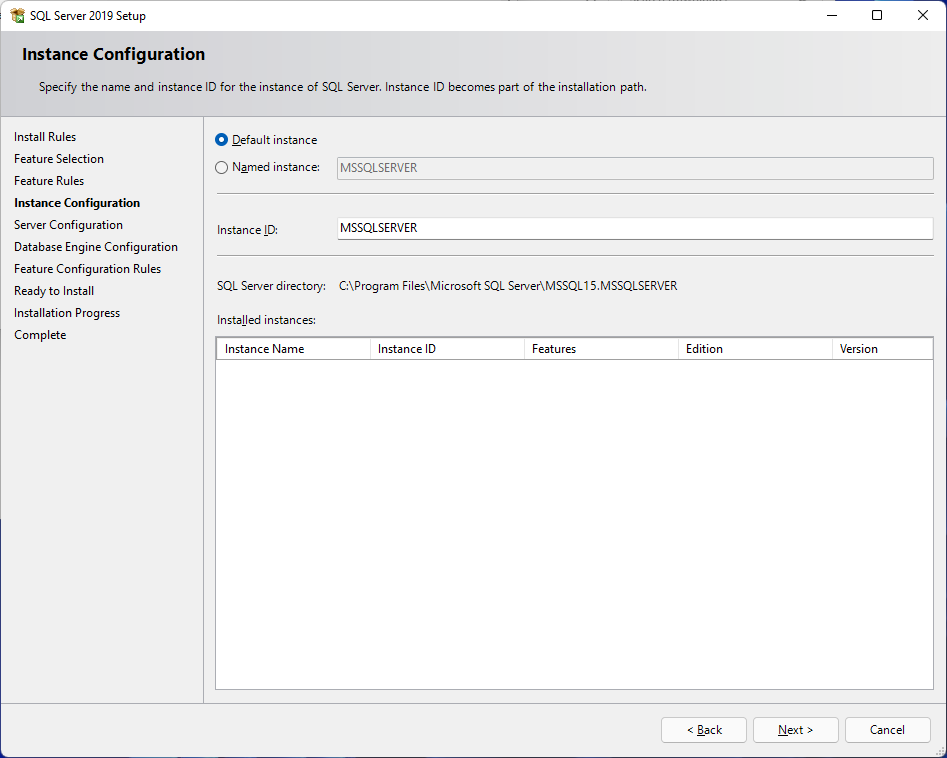Focus the Instance ID input field
The width and height of the screenshot is (947, 758).
point(635,228)
